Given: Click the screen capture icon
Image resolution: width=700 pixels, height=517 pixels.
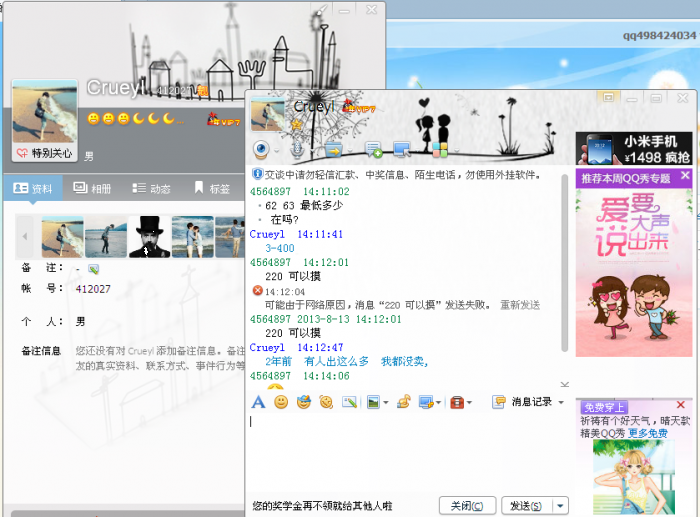Looking at the screenshot, I should click(x=426, y=402).
